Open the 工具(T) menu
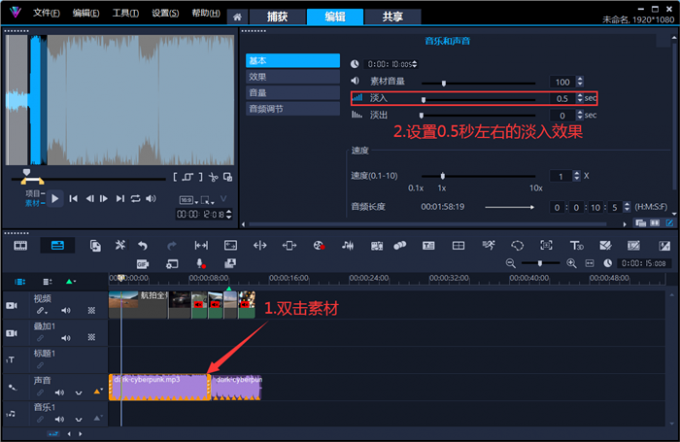Image resolution: width=680 pixels, height=442 pixels. tap(125, 13)
